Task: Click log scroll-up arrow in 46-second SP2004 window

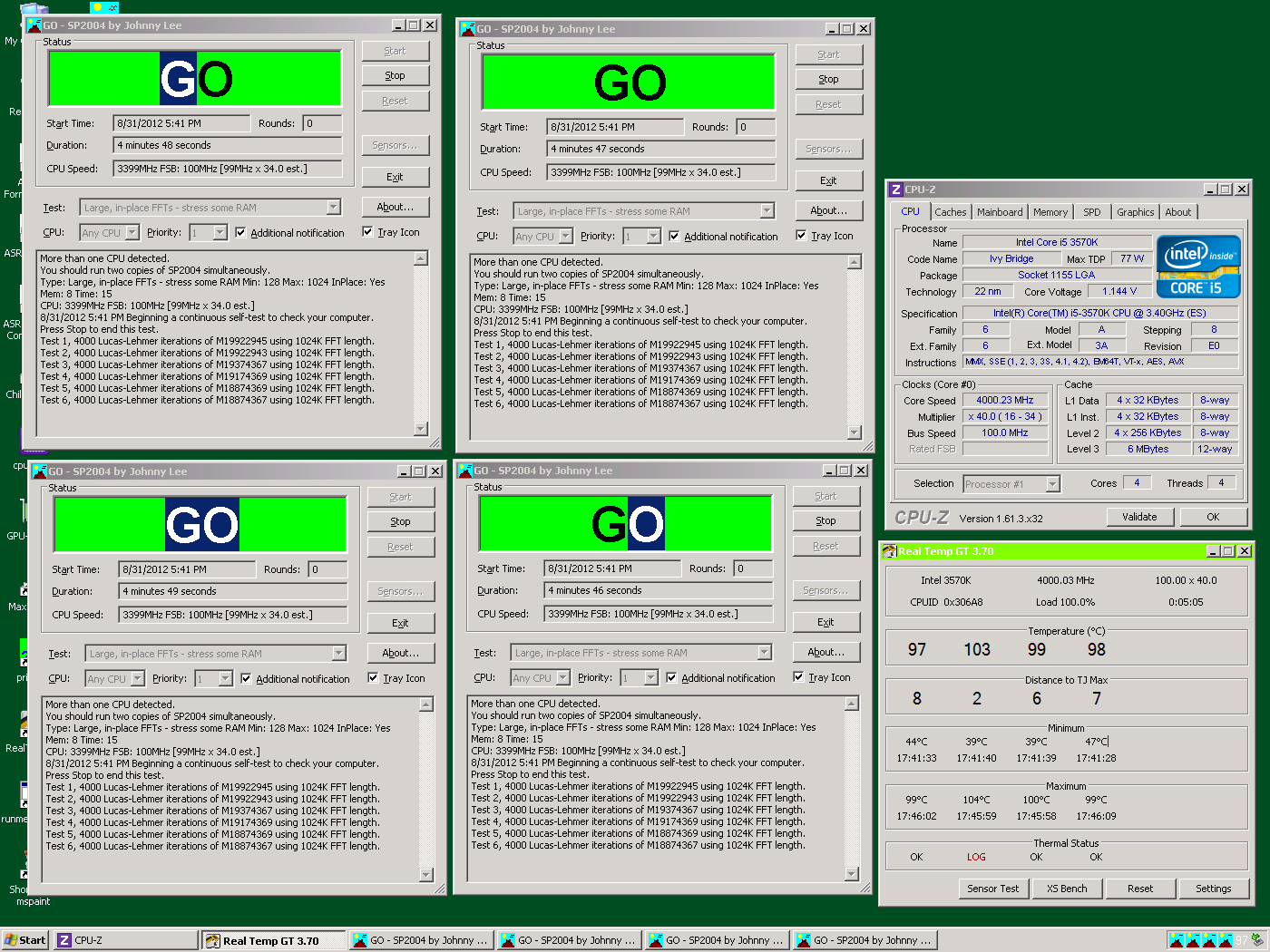Action: [x=852, y=704]
